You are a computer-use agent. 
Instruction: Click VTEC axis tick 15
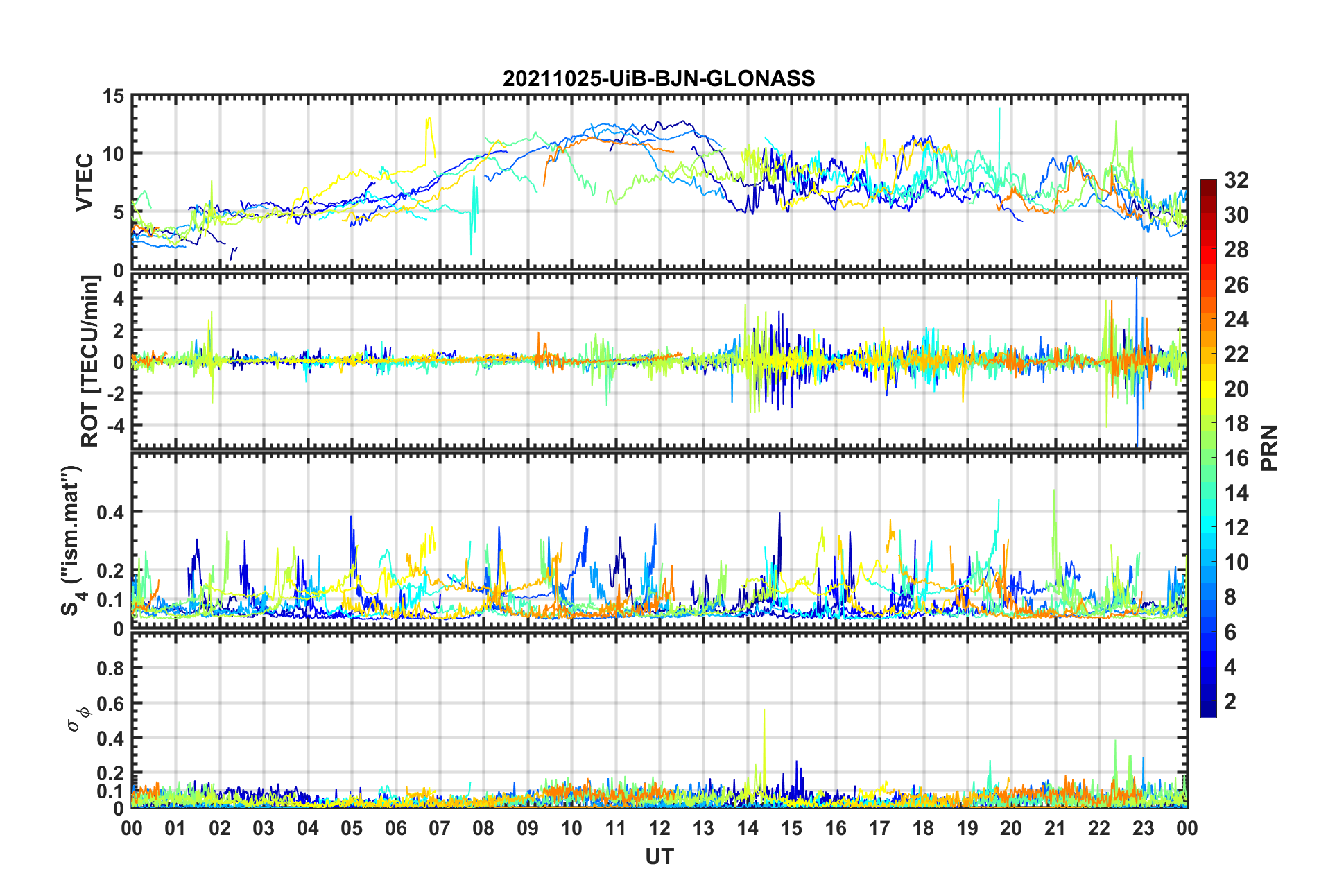(x=113, y=96)
